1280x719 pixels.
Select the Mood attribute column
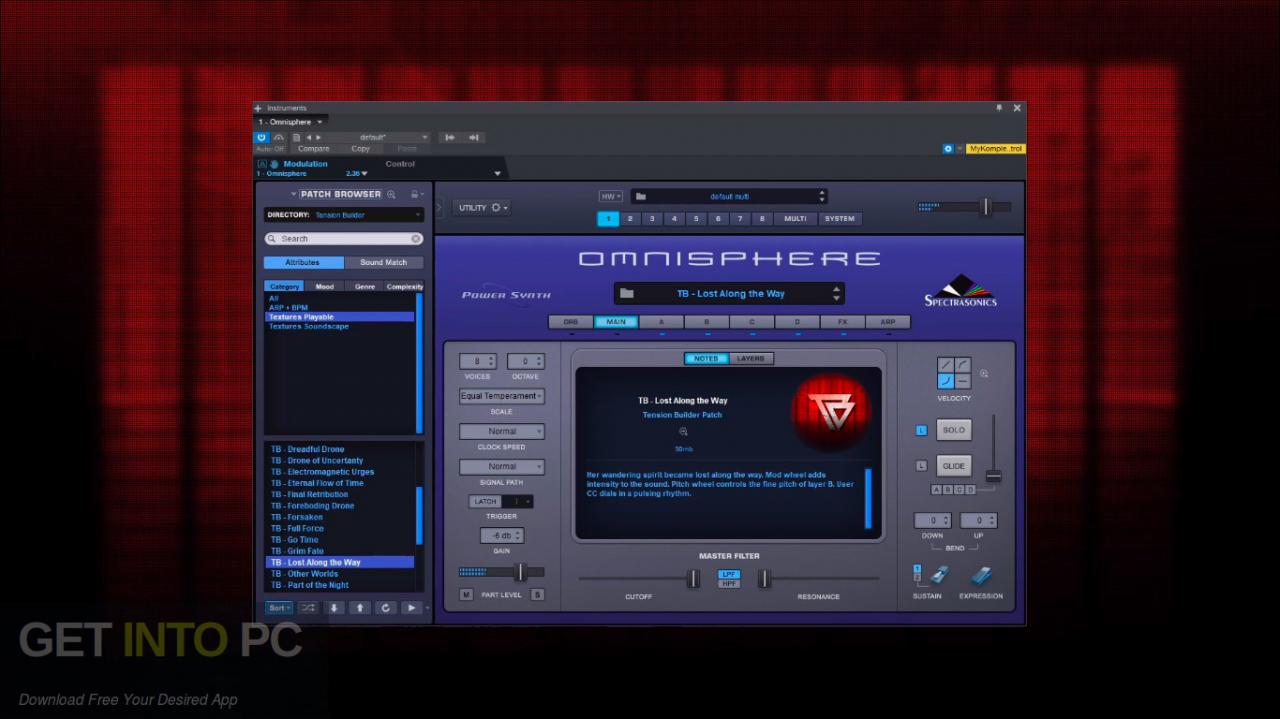point(325,286)
